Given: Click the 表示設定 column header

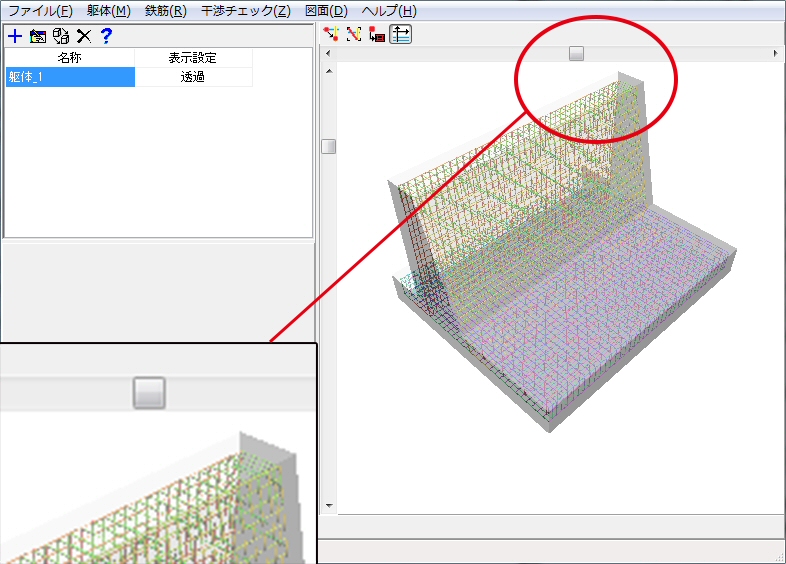Looking at the screenshot, I should 193,58.
